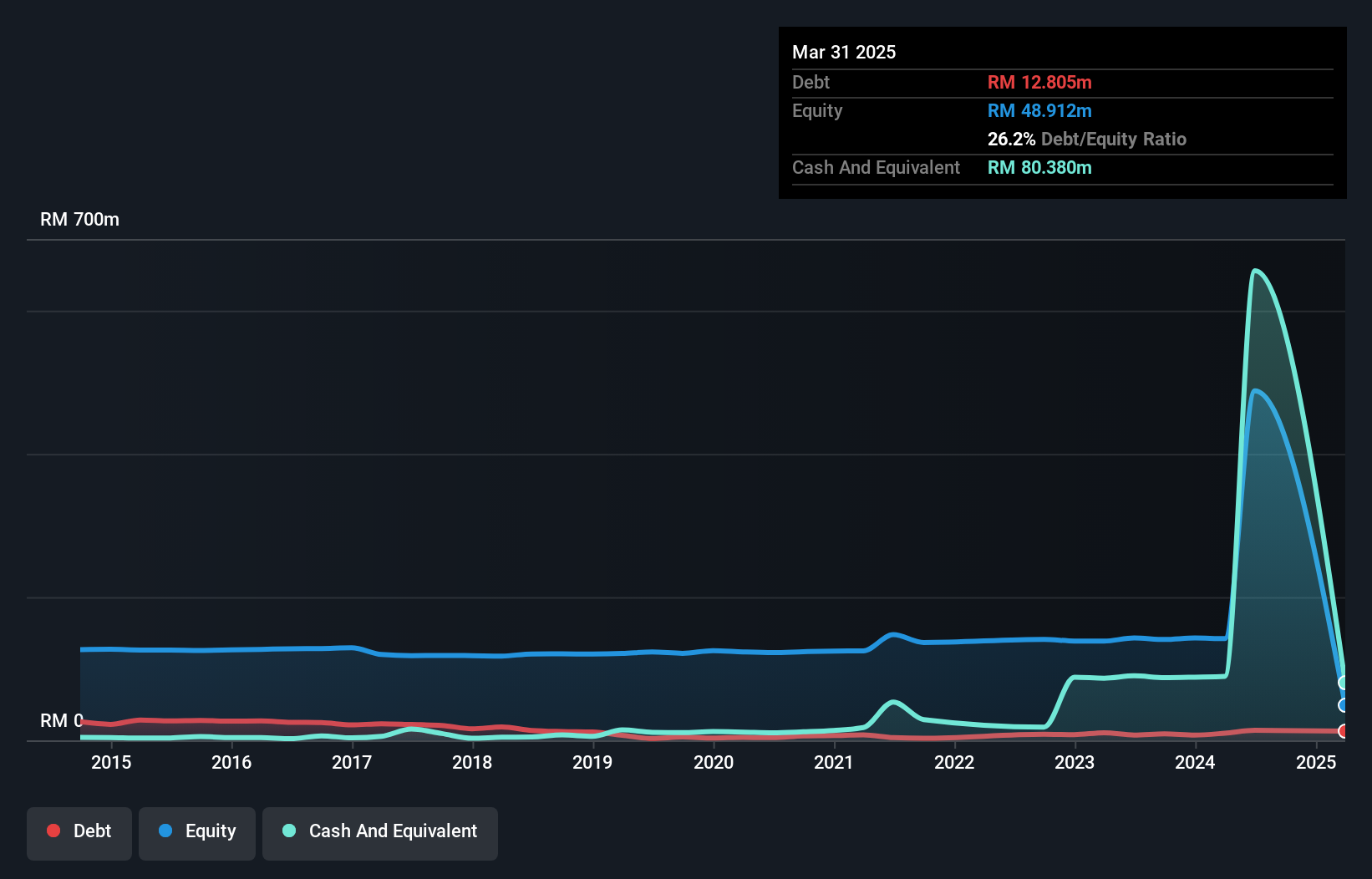Click the teal Cash And Equivalent value RM 80.380m
Viewport: 1372px width, 879px height.
pyautogui.click(x=1039, y=167)
